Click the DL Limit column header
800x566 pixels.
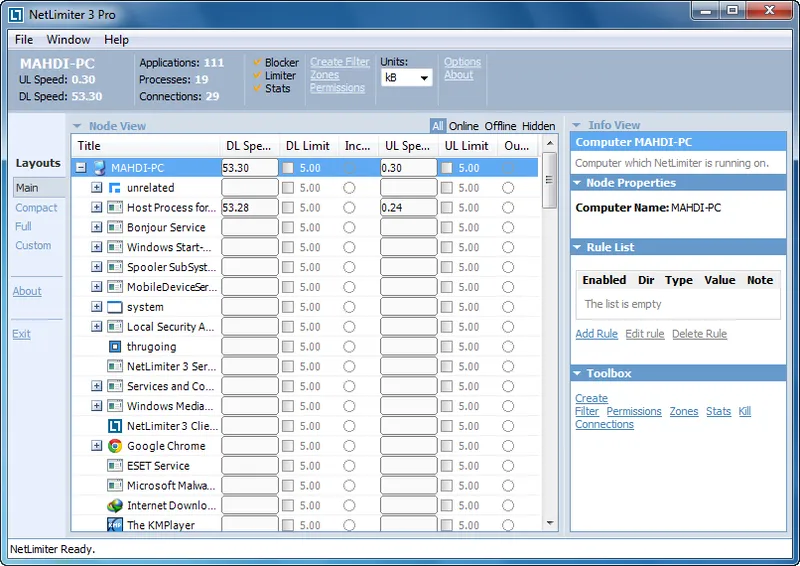308,146
